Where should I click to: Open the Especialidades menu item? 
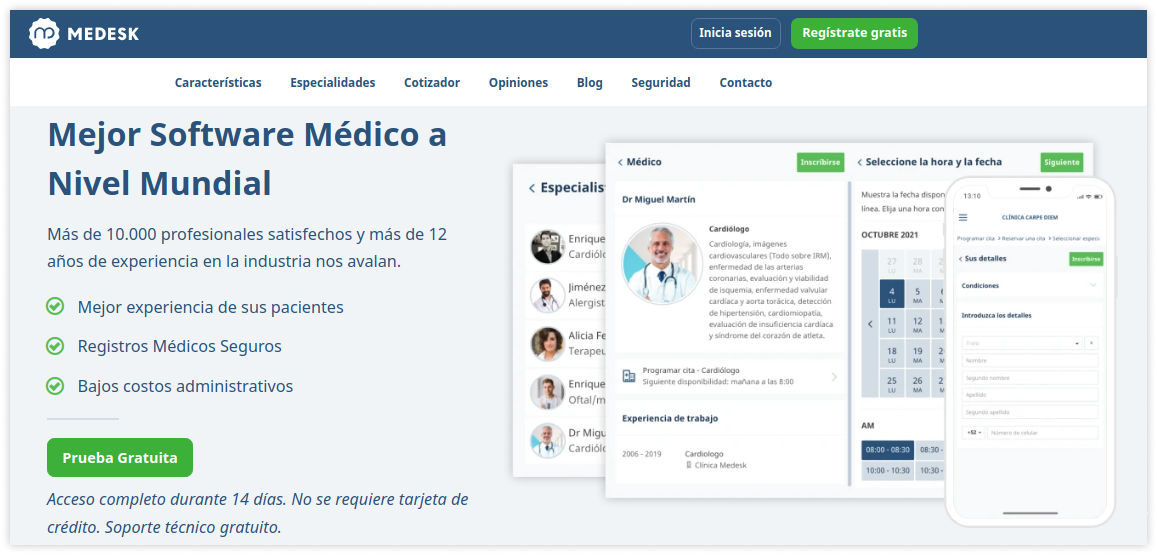click(x=333, y=83)
